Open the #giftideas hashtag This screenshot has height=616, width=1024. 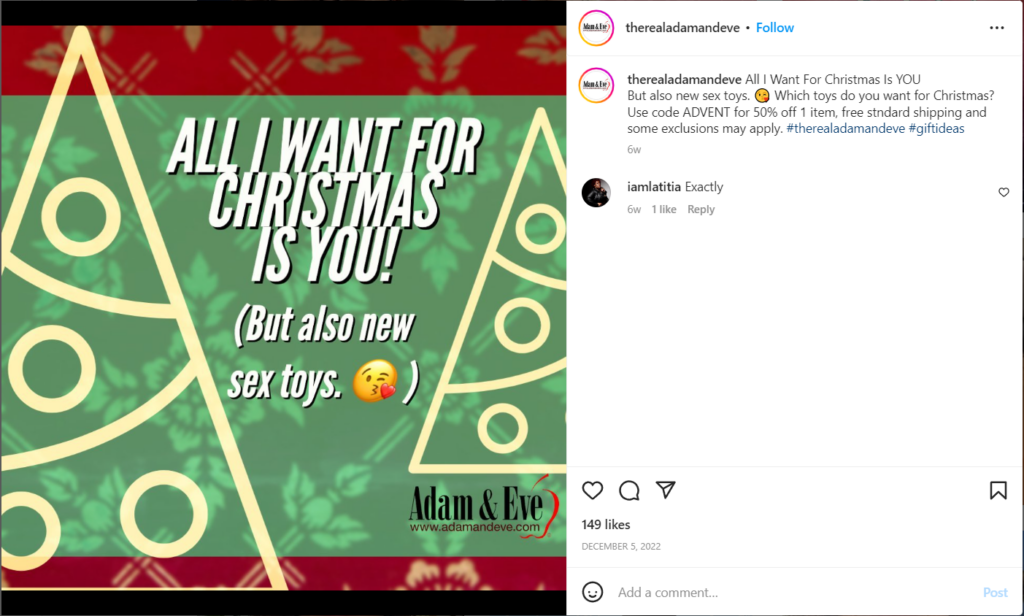(x=936, y=128)
